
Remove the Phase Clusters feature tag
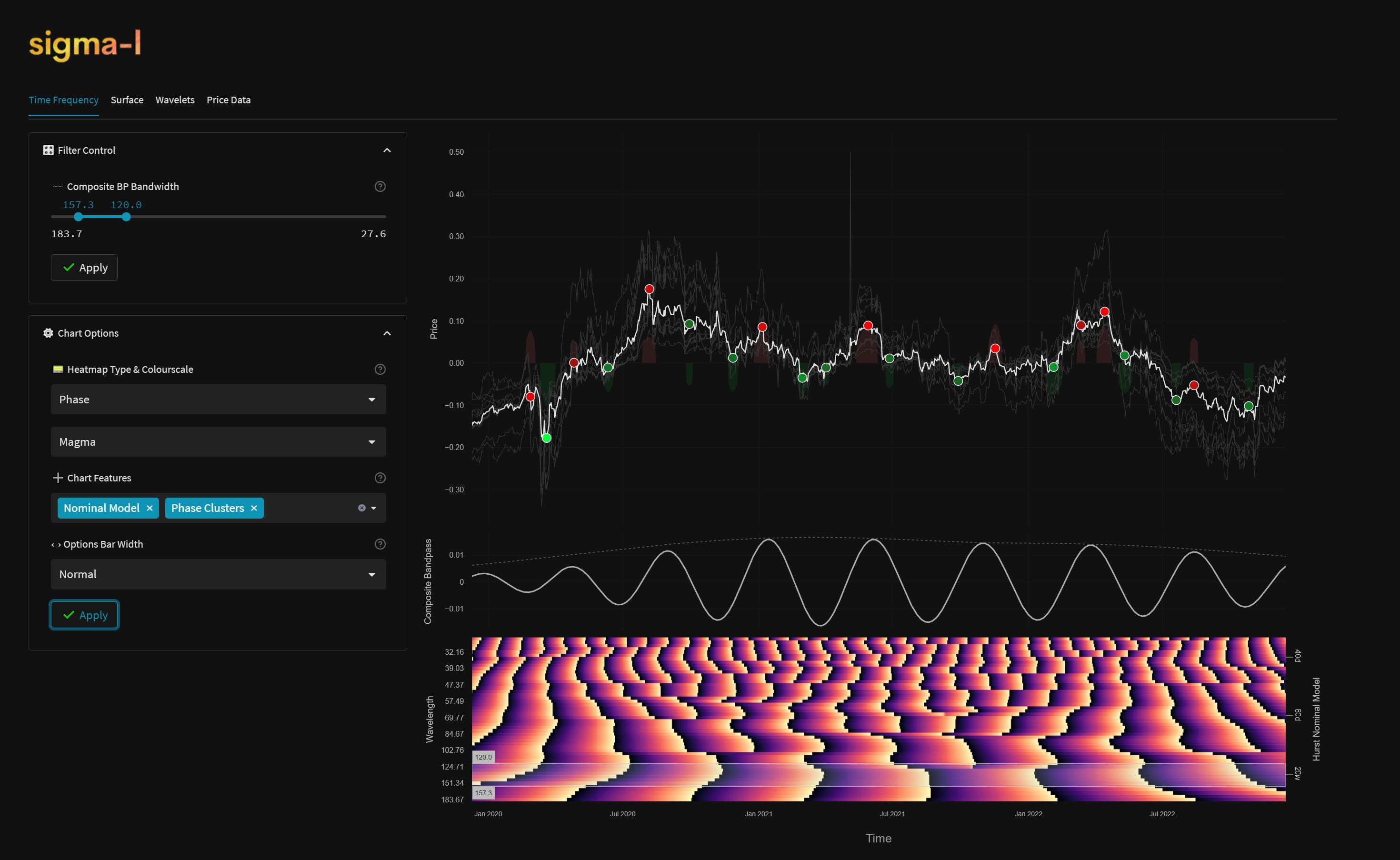[254, 509]
